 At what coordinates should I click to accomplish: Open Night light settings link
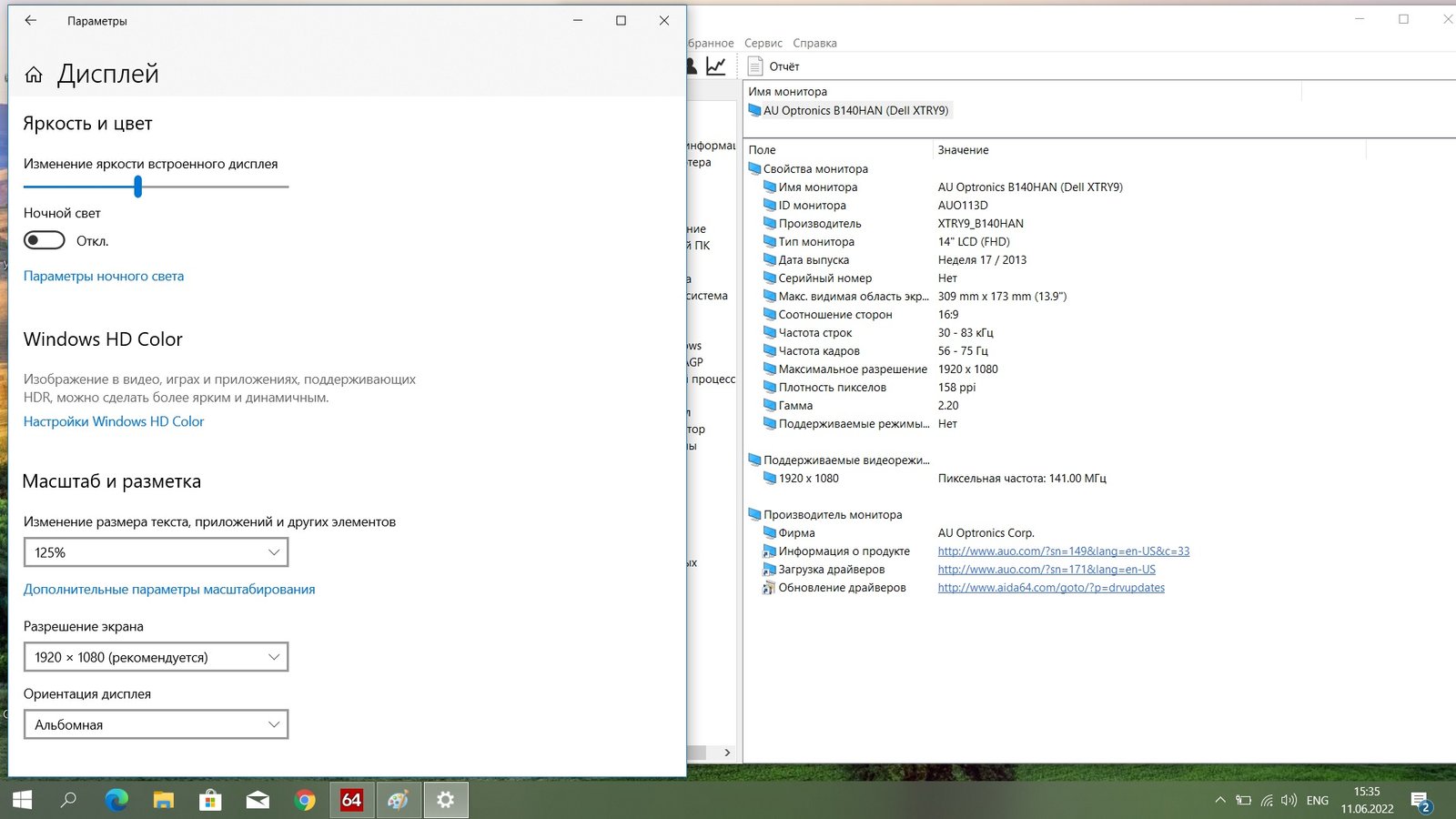click(x=104, y=276)
